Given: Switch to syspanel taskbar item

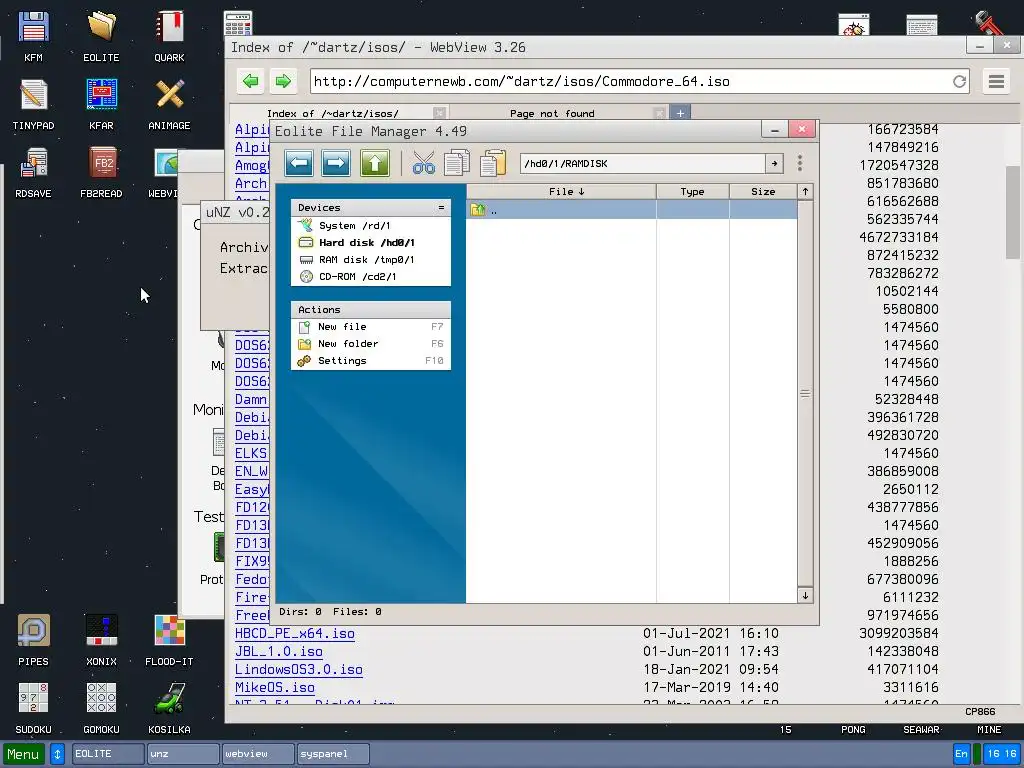Looking at the screenshot, I should (333, 754).
